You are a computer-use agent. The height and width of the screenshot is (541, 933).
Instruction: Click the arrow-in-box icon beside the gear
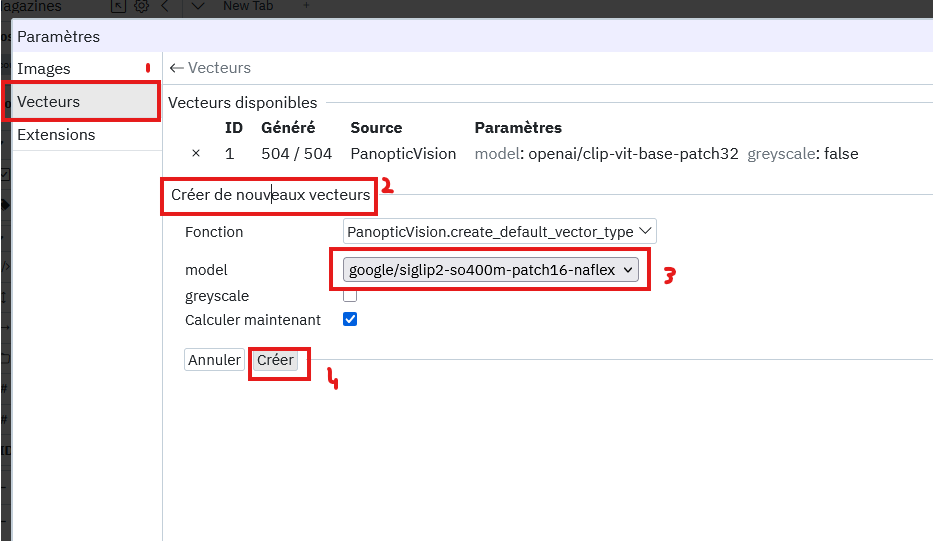[x=119, y=6]
